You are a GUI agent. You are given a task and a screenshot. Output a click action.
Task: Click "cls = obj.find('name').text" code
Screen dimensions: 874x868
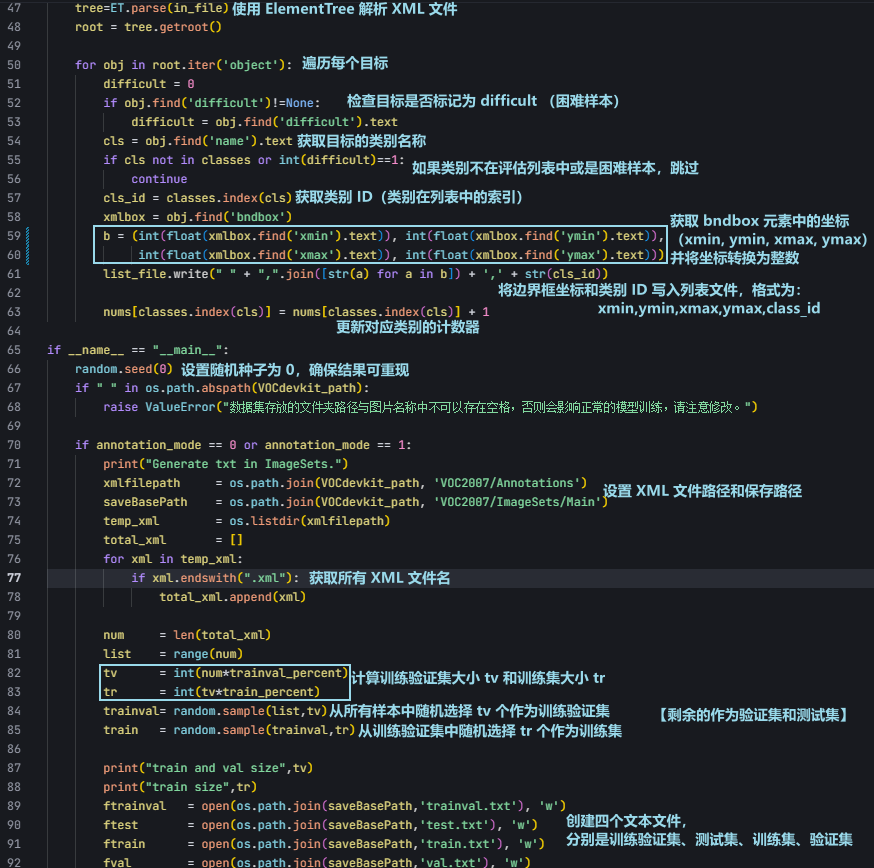pos(197,141)
